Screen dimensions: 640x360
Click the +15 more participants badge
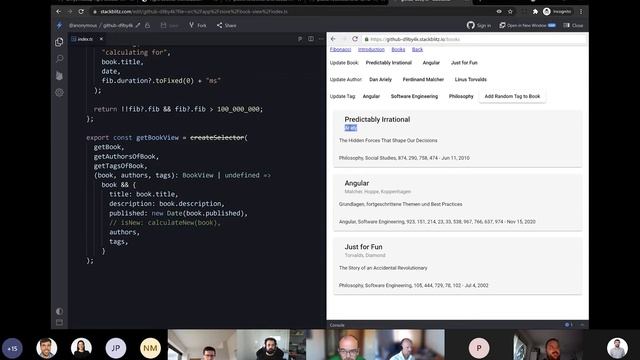12,348
